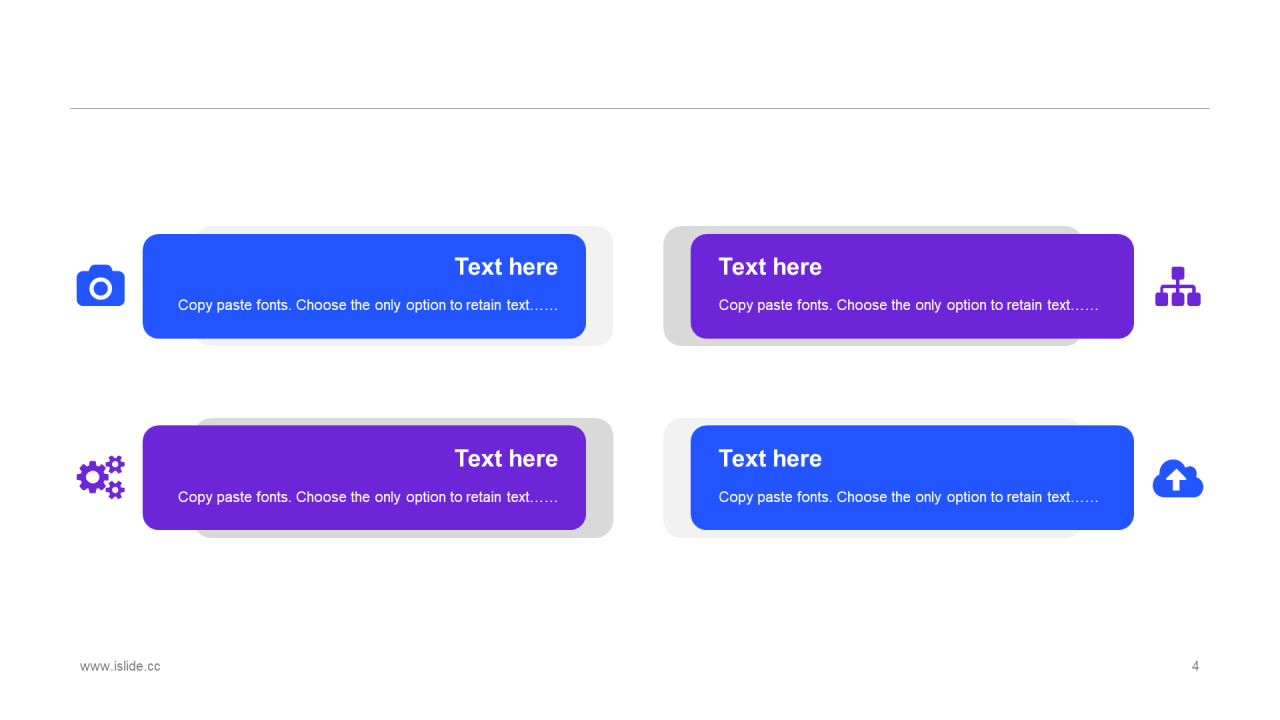Select the horizontal divider line near the top
Viewport: 1280px width, 720px height.
pyautogui.click(x=640, y=108)
